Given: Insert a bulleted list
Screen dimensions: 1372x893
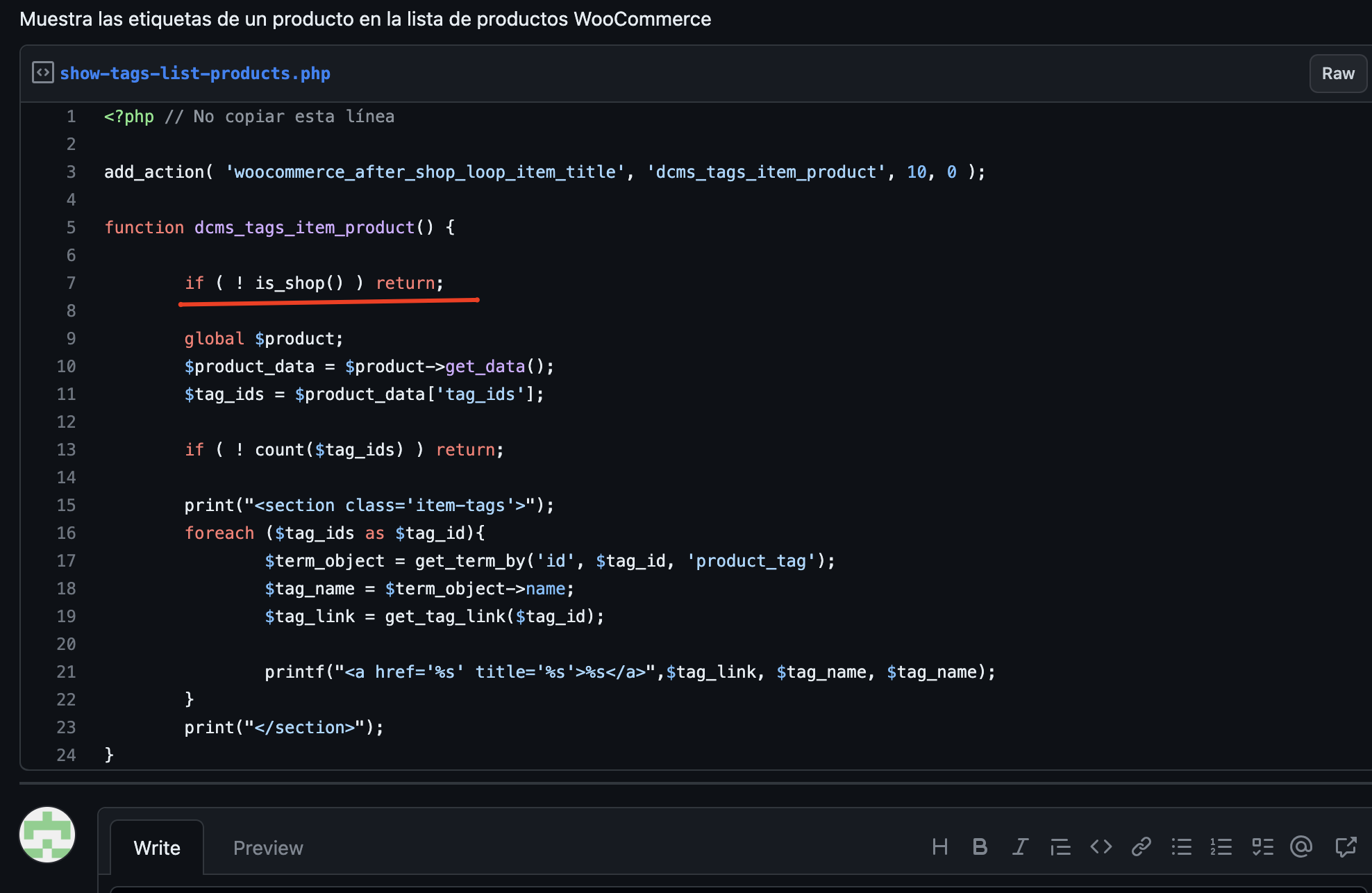Looking at the screenshot, I should click(x=1181, y=846).
